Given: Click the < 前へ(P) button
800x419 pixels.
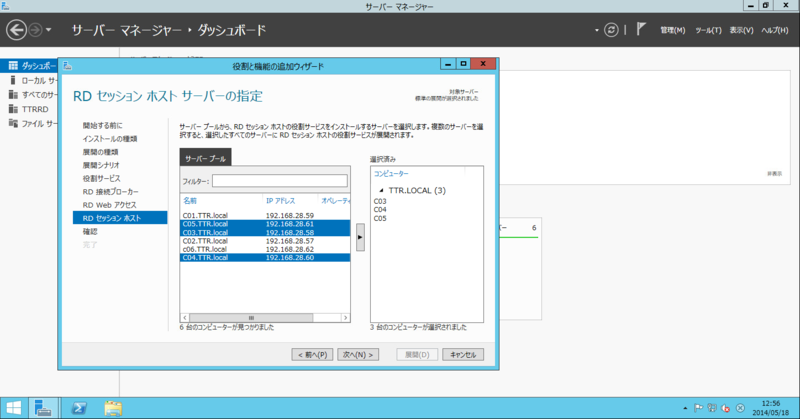Looking at the screenshot, I should [312, 355].
